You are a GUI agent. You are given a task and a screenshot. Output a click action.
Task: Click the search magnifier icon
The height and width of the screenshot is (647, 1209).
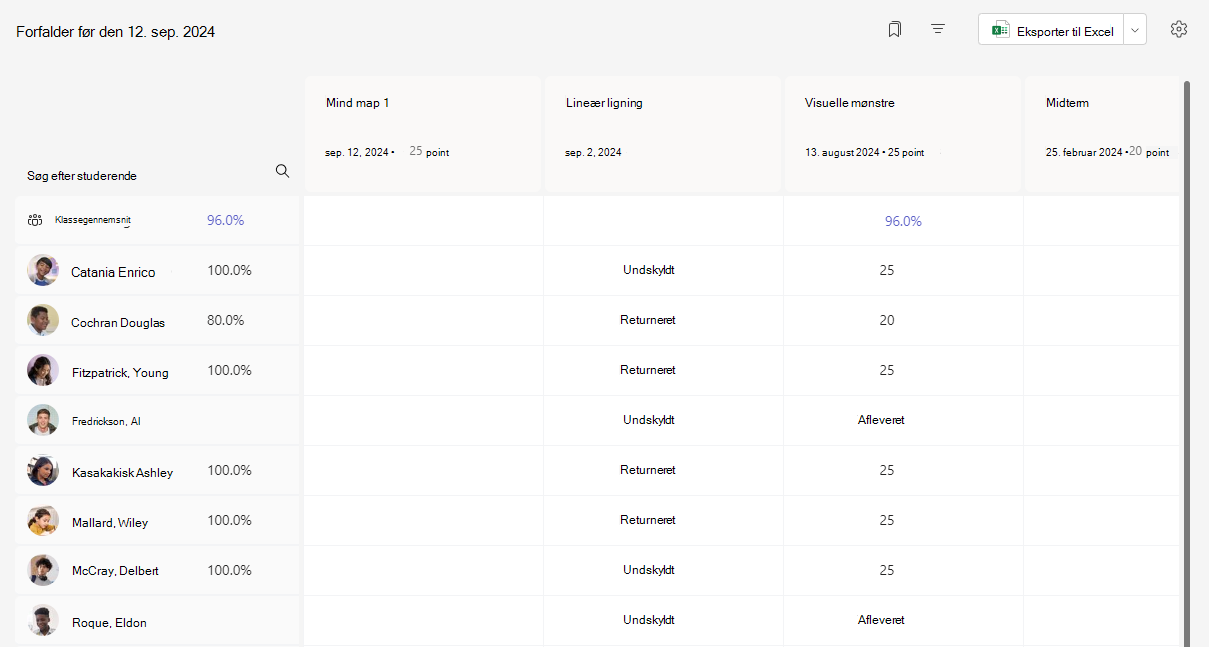click(x=282, y=171)
